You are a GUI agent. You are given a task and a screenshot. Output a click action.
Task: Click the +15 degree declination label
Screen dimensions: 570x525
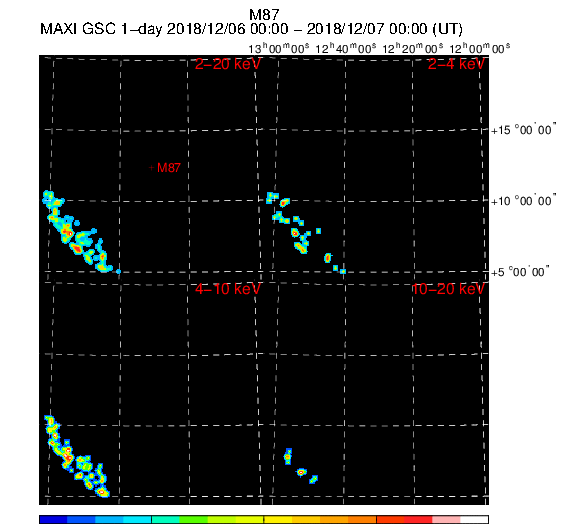(523, 130)
